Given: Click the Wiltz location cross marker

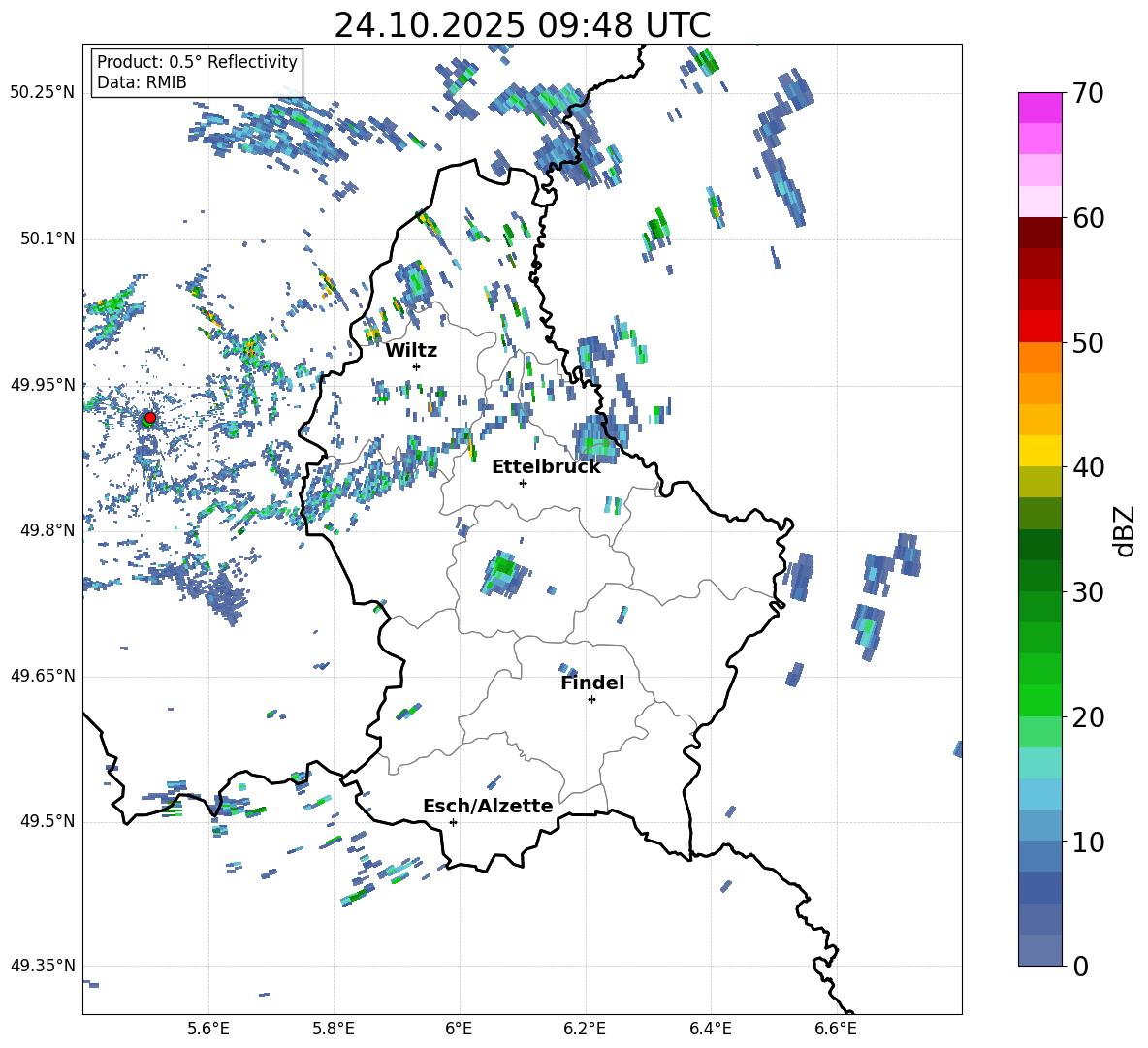Looking at the screenshot, I should click(417, 366).
